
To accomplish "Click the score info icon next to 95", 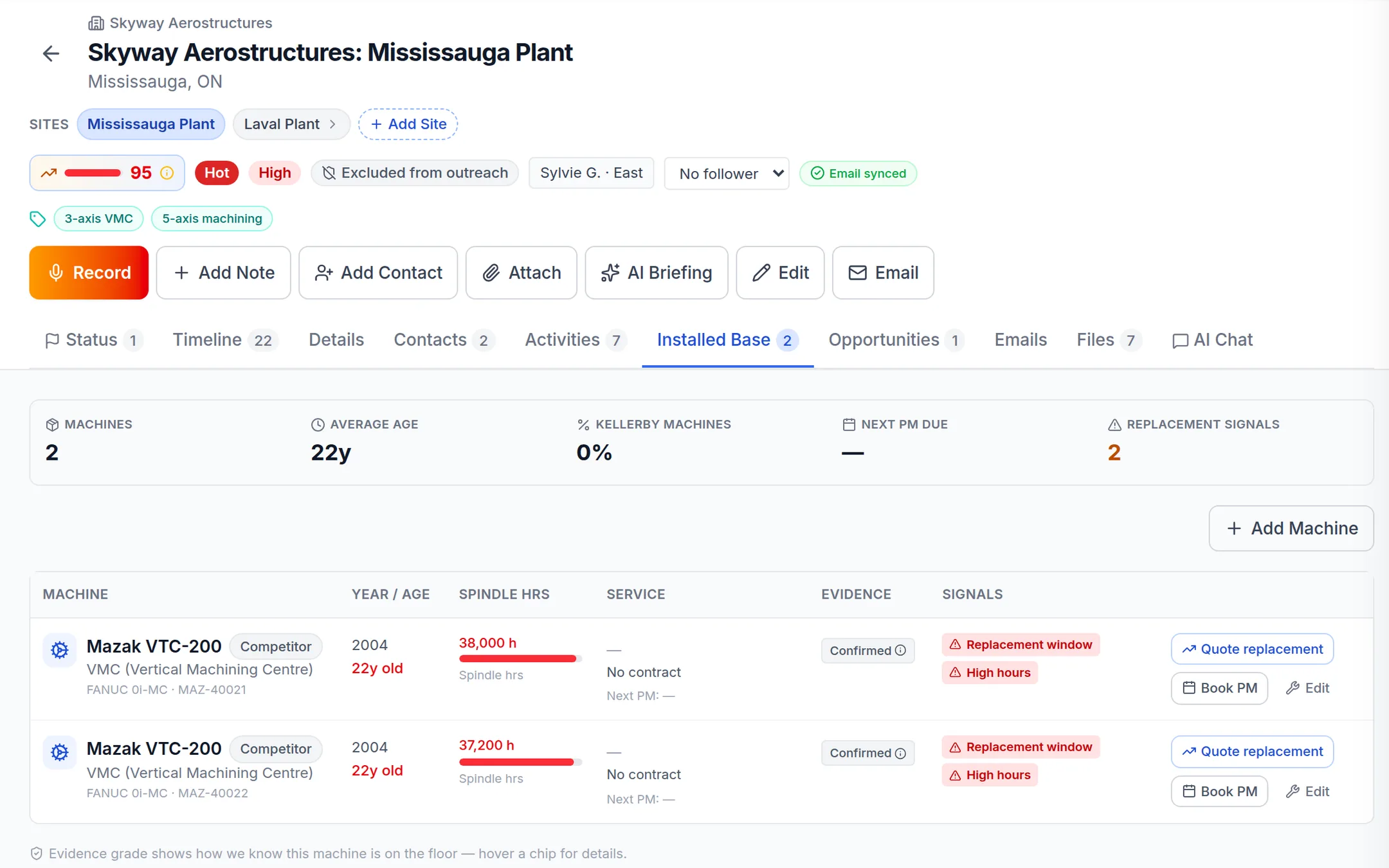I will (167, 173).
